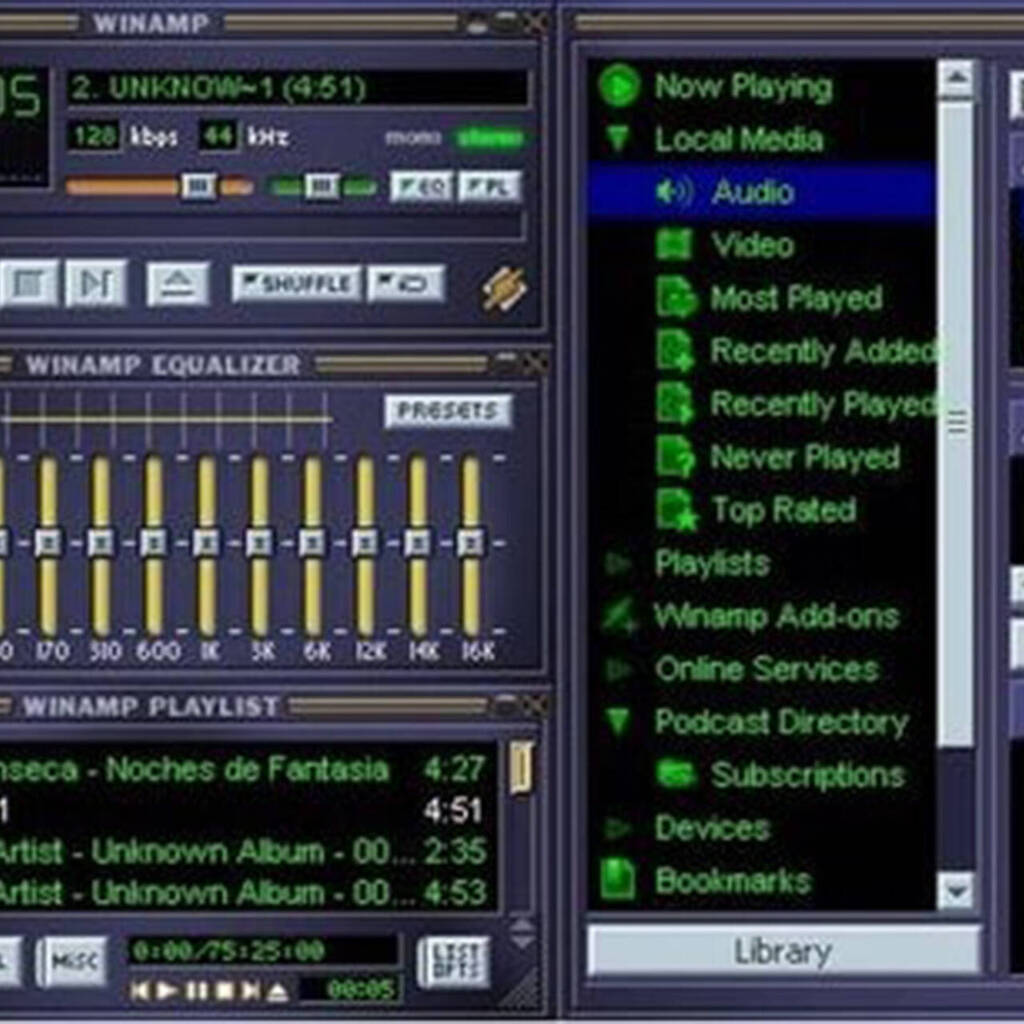Open the Top Rated view

coord(783,510)
